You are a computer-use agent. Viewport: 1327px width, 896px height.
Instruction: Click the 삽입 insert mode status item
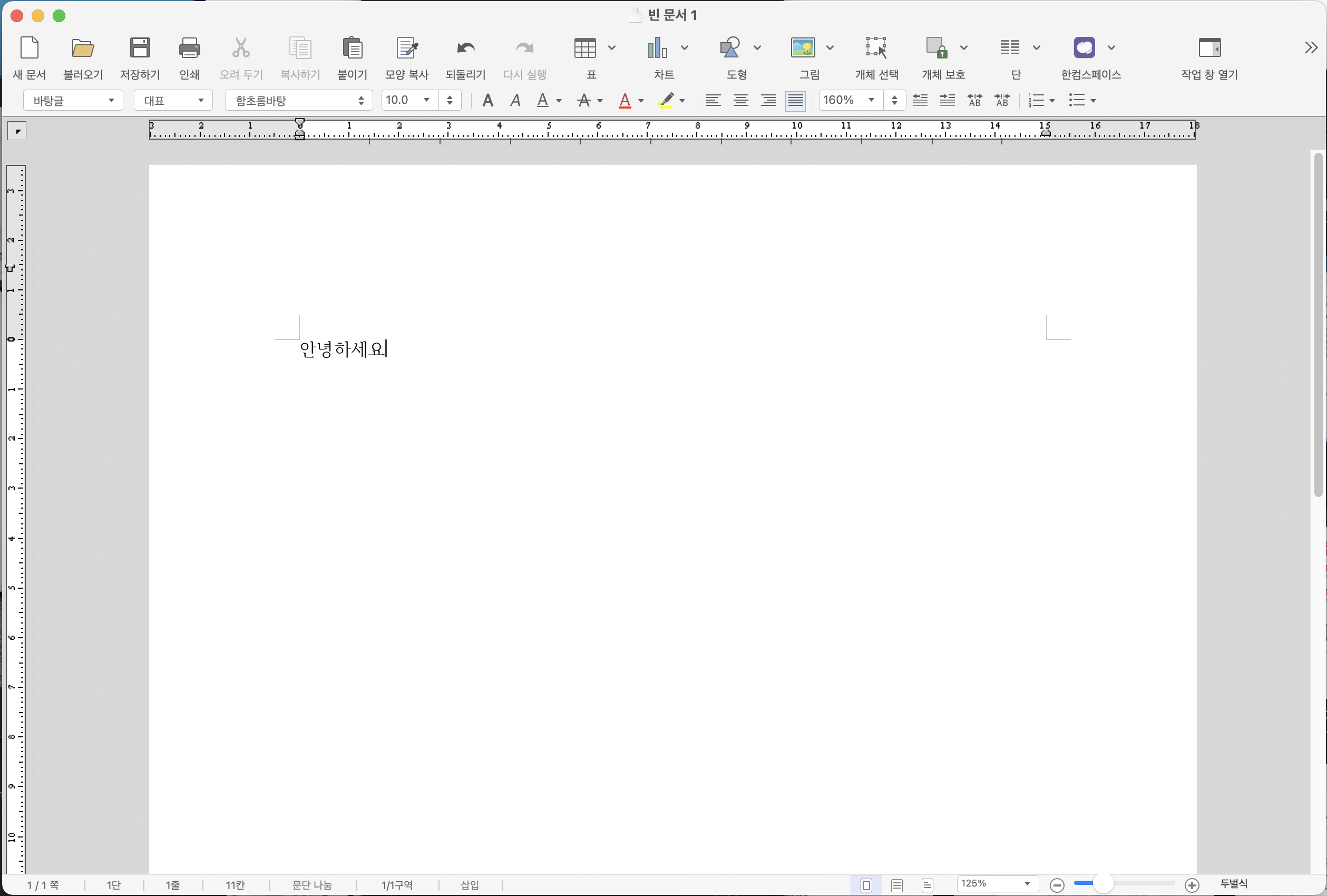(470, 884)
